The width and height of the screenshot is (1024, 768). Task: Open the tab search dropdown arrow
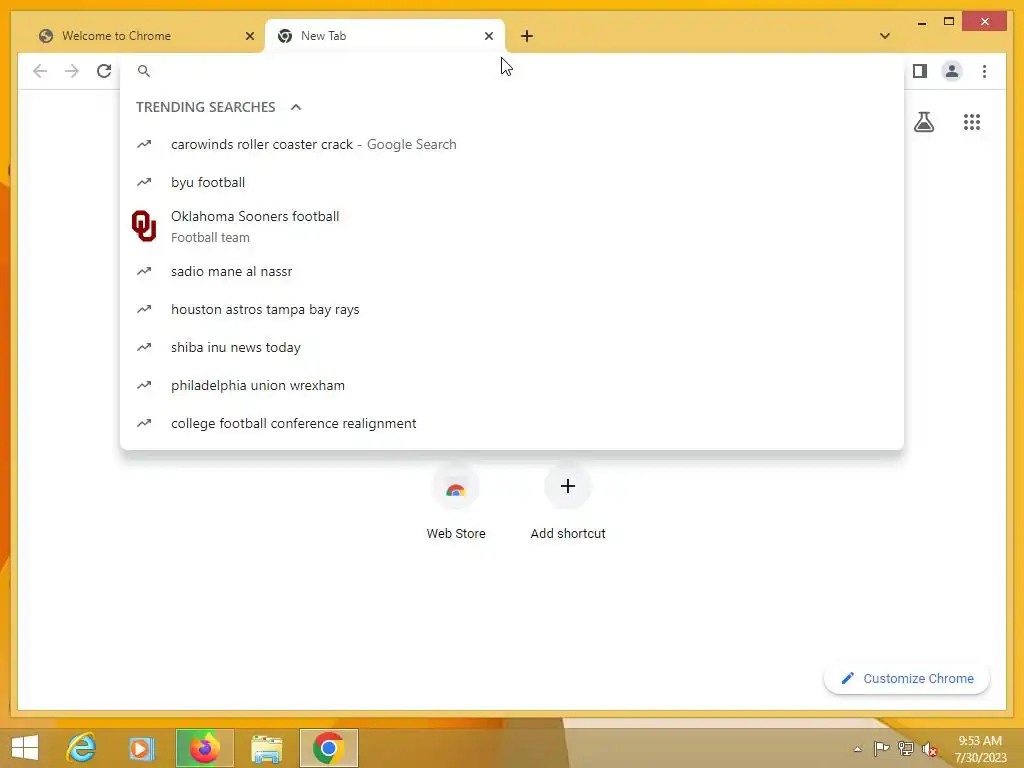pyautogui.click(x=884, y=36)
